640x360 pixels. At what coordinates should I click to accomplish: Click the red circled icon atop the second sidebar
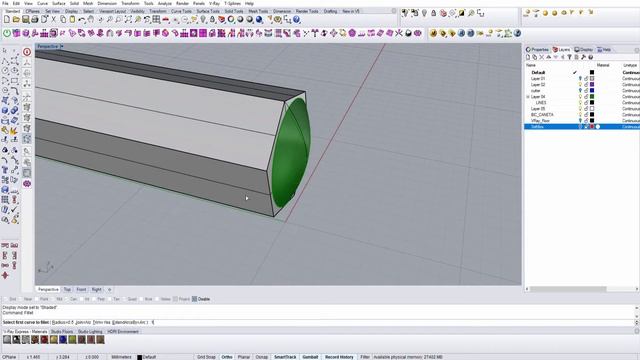click(x=27, y=52)
